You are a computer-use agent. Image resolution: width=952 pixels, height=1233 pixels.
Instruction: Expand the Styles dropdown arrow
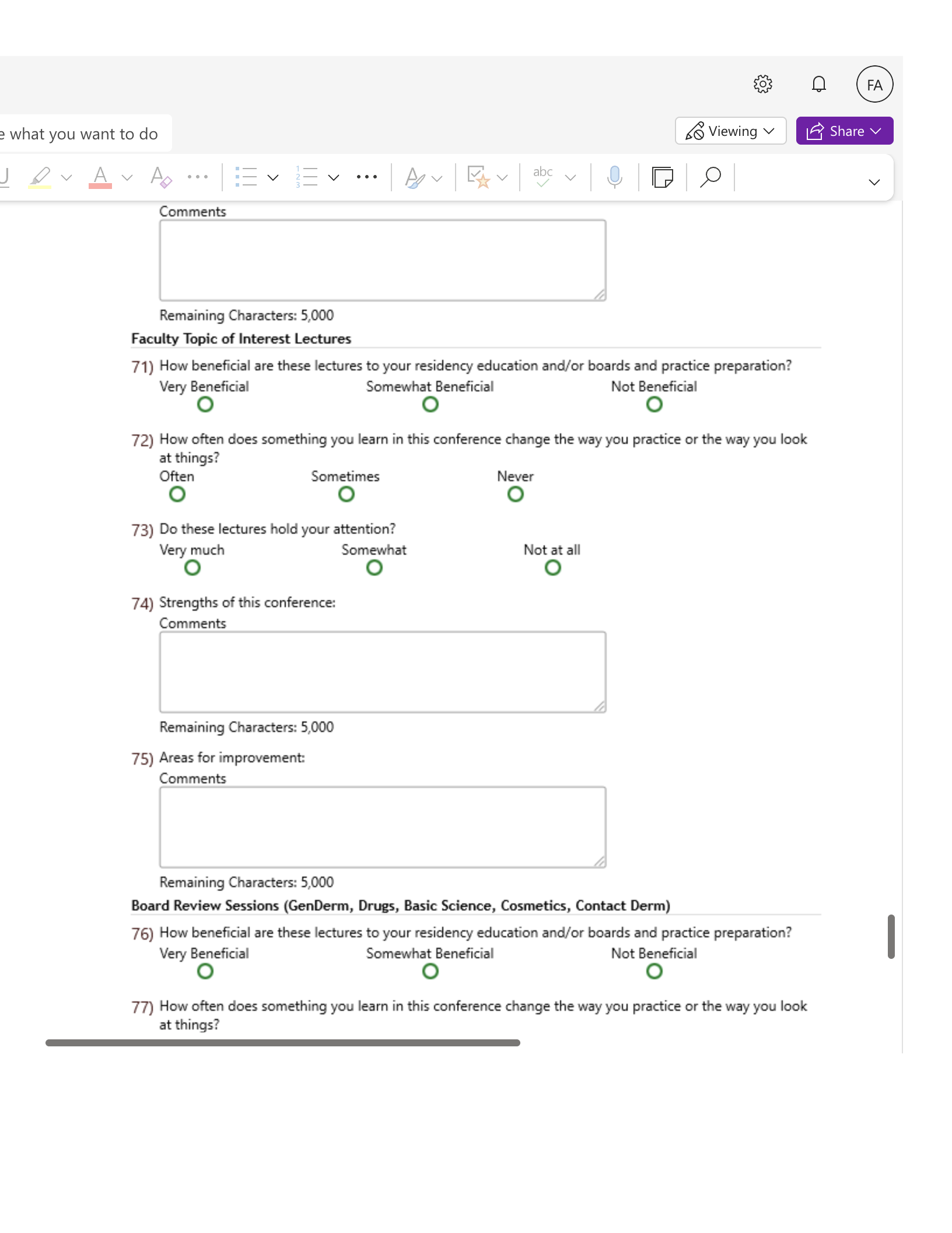click(x=437, y=178)
